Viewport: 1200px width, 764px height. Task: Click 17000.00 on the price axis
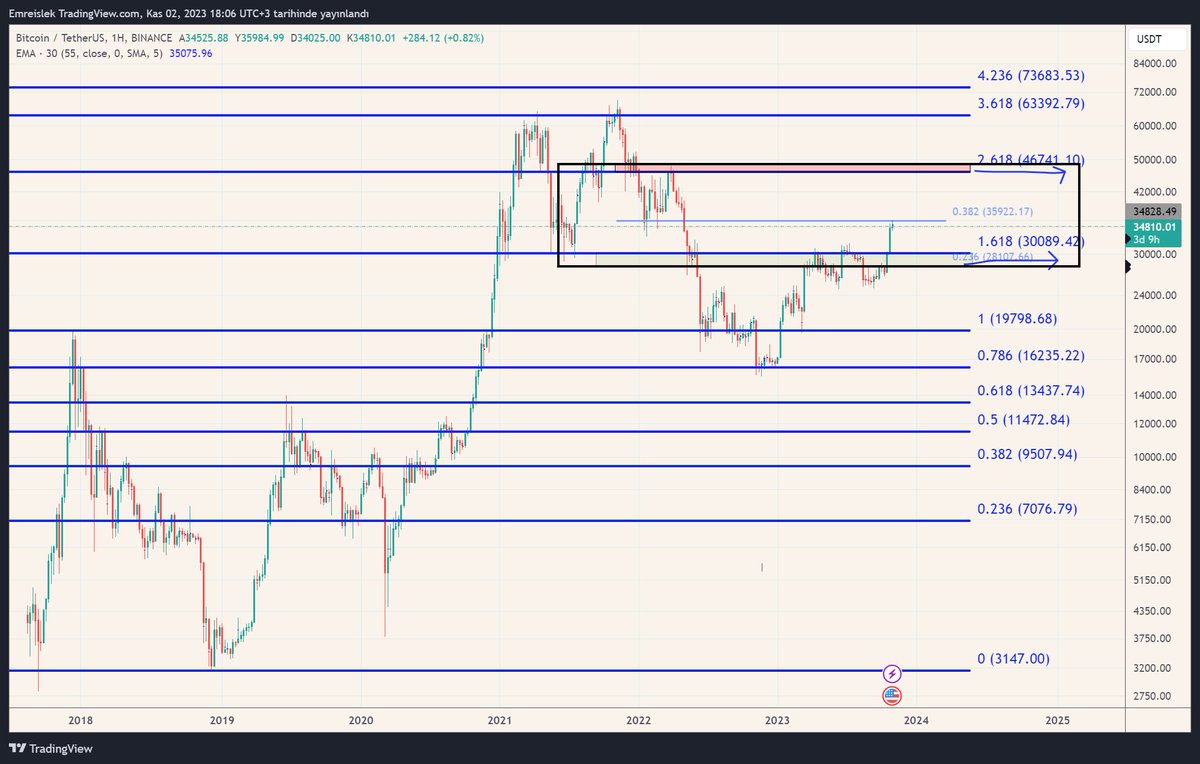1157,359
